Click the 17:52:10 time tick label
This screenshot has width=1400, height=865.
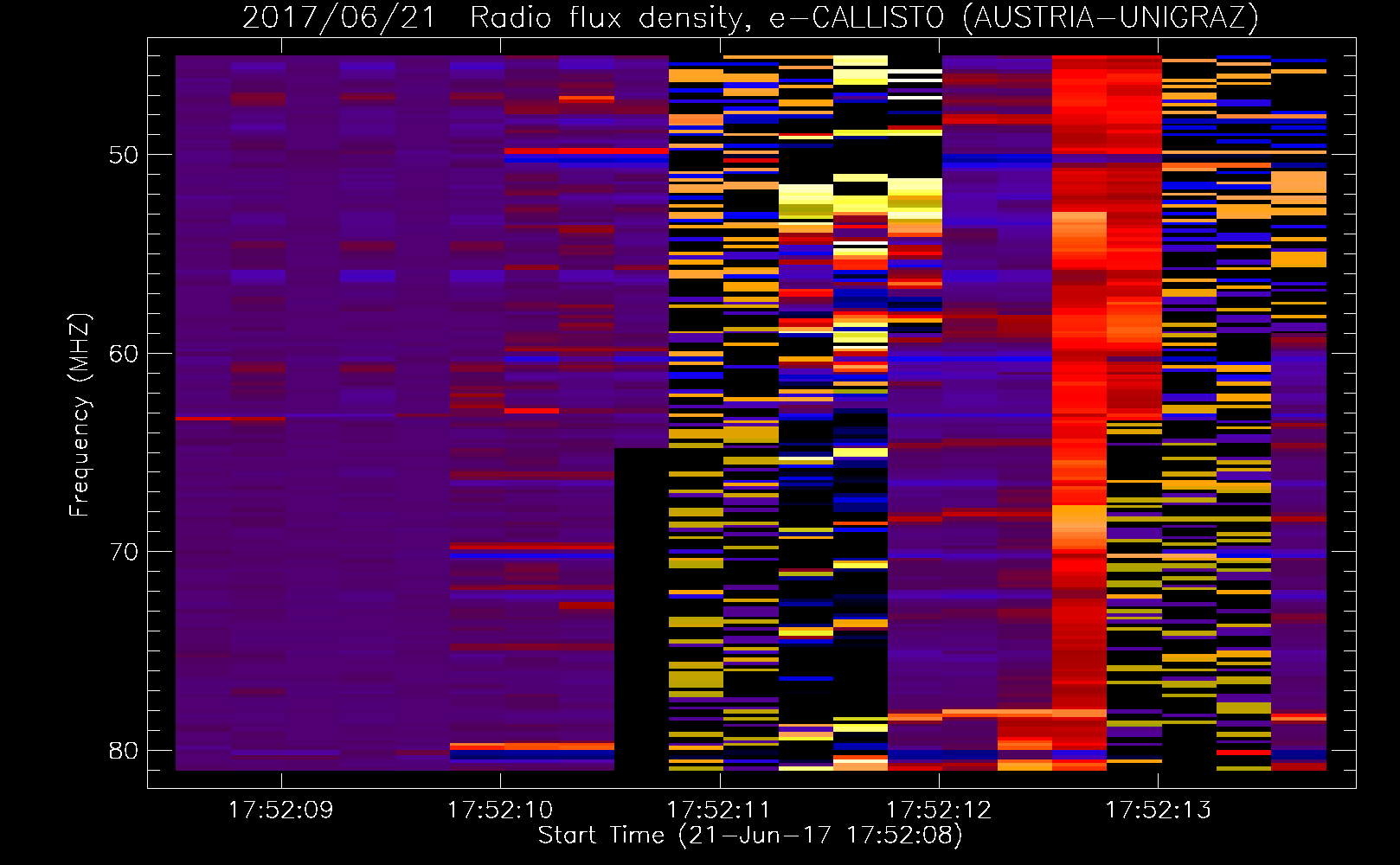[499, 811]
